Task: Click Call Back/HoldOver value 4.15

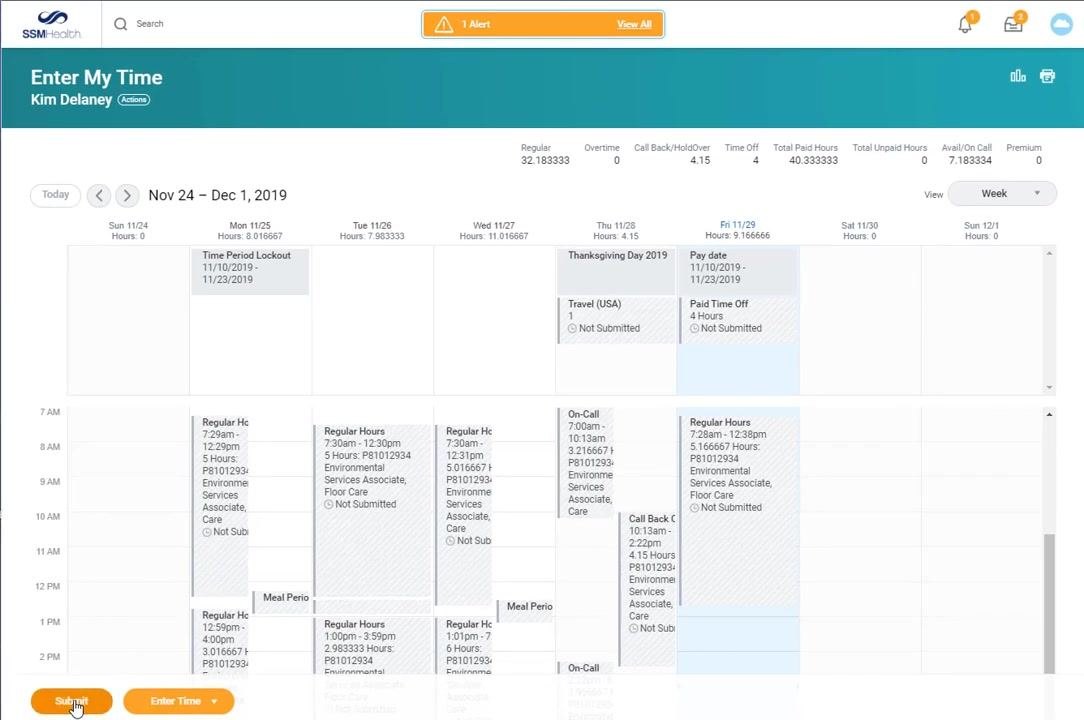Action: point(700,160)
